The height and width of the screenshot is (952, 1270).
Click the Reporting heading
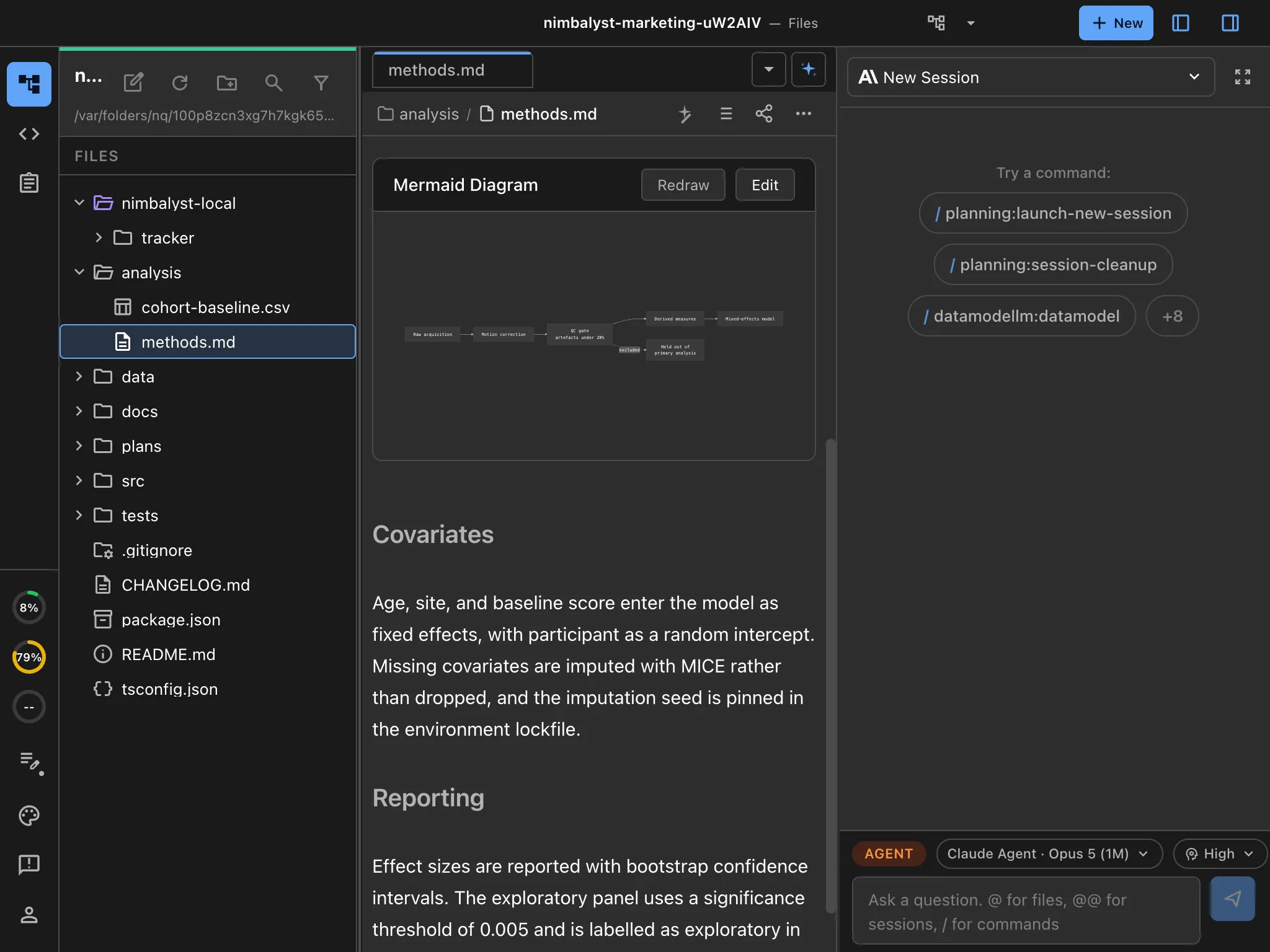(x=428, y=798)
